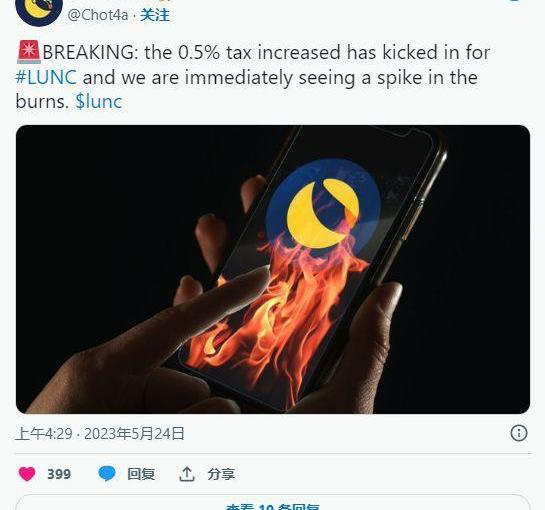Click the yellow moon logo in the photo

point(323,213)
